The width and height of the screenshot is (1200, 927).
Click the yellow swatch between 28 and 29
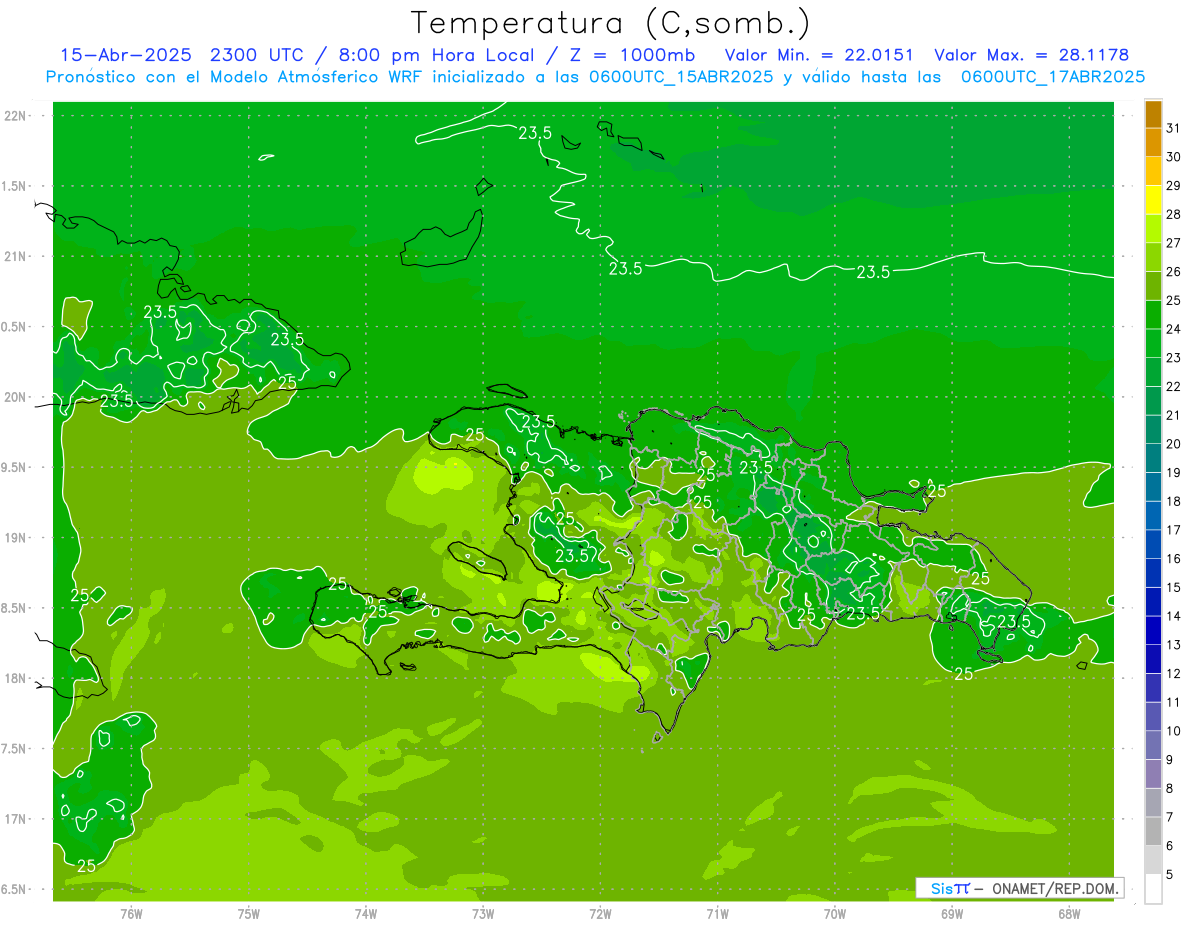pos(1153,200)
